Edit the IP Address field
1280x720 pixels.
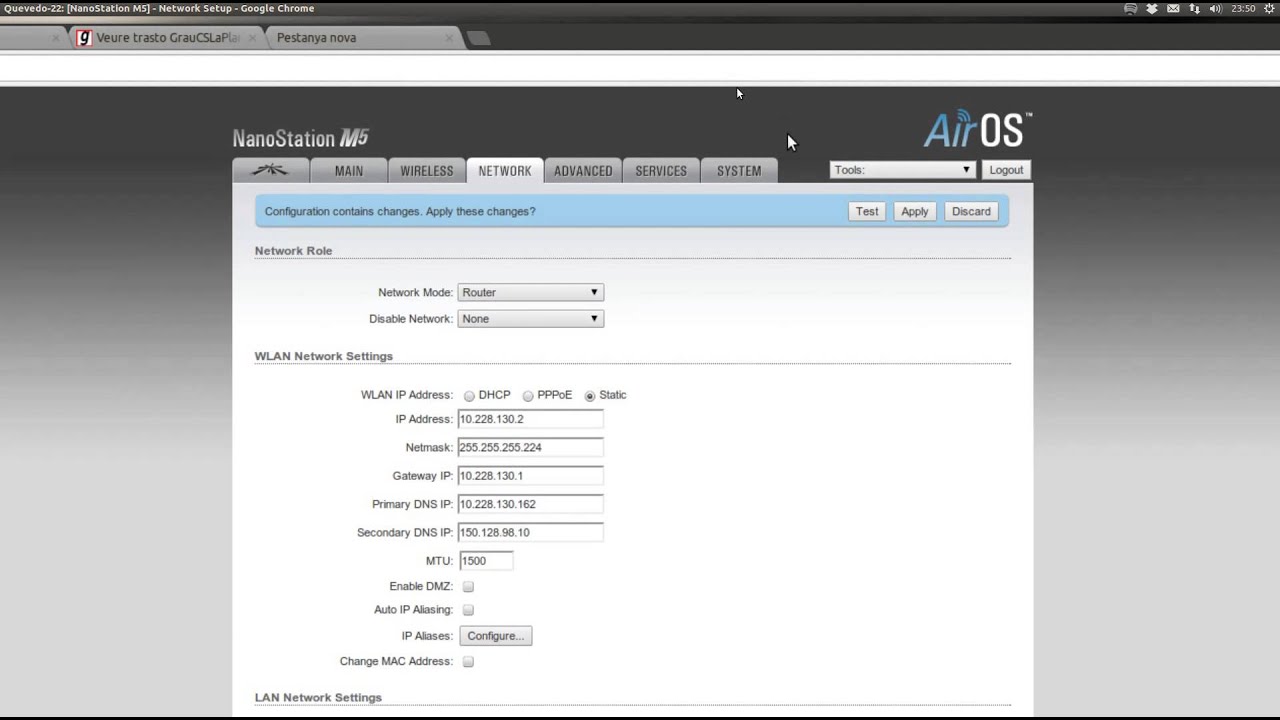530,419
